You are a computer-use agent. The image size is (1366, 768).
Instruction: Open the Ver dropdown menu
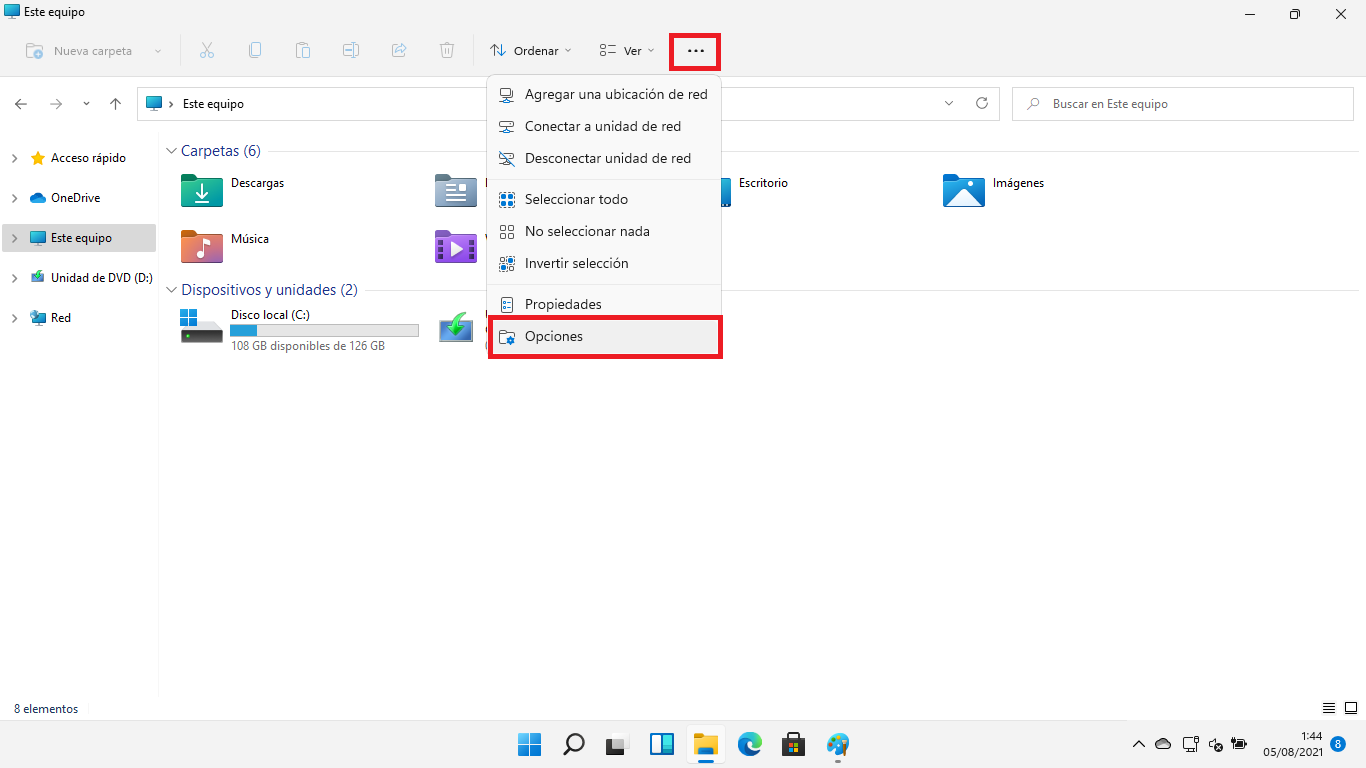(x=625, y=50)
